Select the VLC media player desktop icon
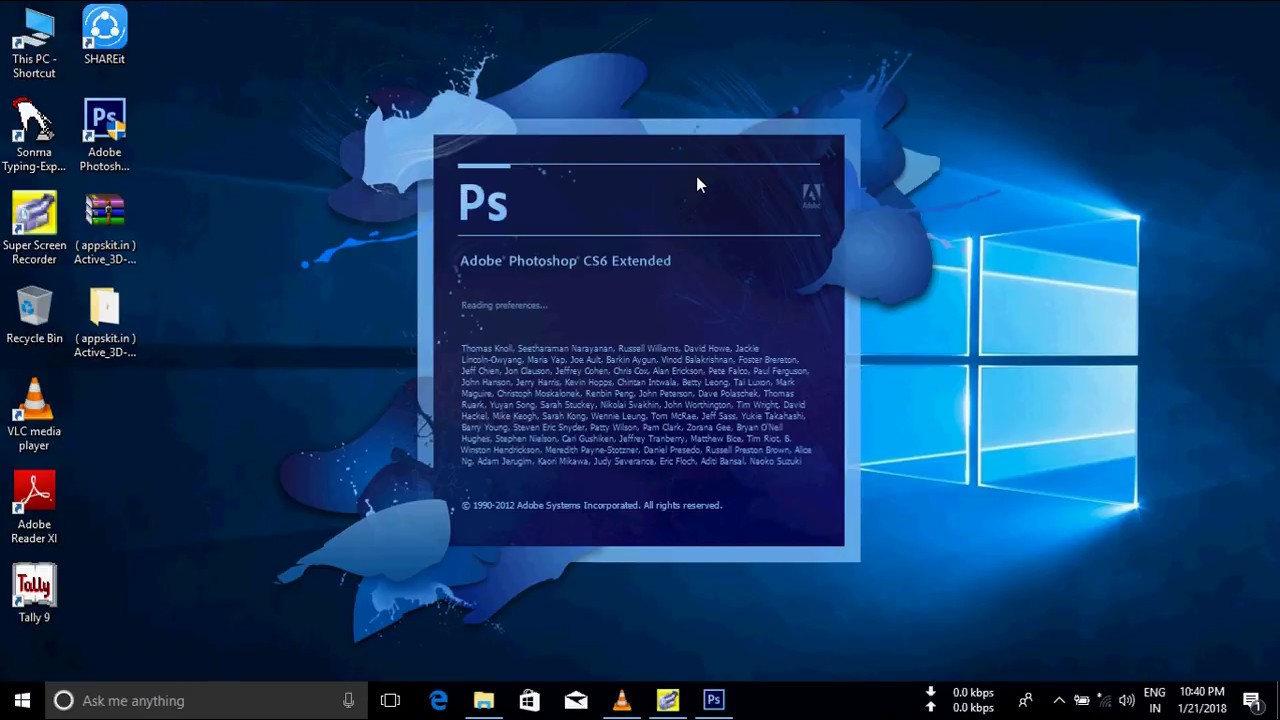Image resolution: width=1280 pixels, height=720 pixels. pyautogui.click(x=34, y=415)
